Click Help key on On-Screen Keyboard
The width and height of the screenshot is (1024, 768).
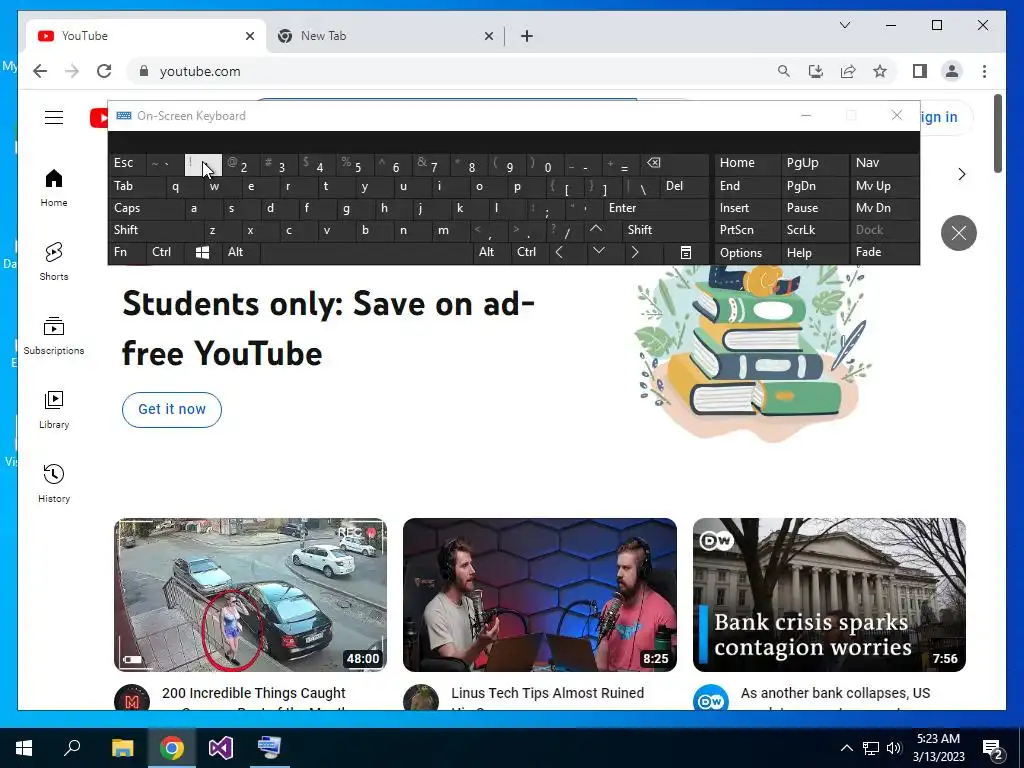coord(814,253)
